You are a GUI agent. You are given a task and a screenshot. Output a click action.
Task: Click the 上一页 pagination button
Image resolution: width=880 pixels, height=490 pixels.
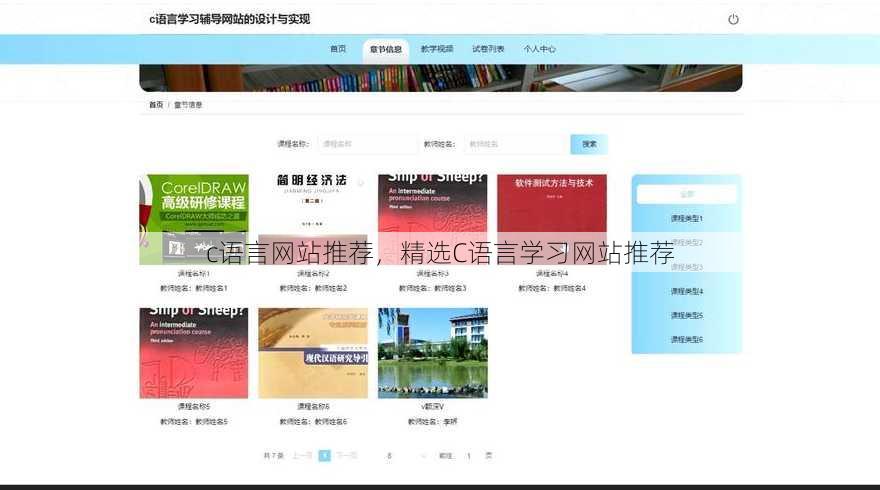pos(302,456)
